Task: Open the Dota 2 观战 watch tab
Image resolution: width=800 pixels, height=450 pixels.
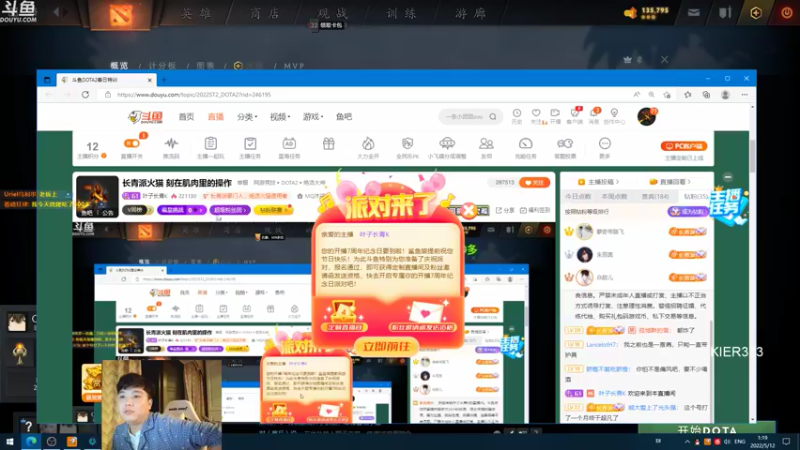Action: click(x=333, y=14)
